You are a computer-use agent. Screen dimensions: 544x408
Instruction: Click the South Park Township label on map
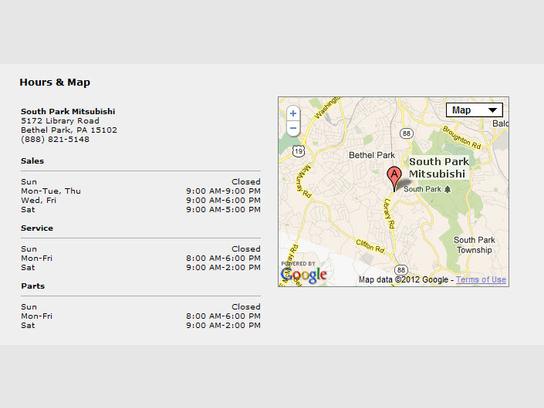point(474,245)
